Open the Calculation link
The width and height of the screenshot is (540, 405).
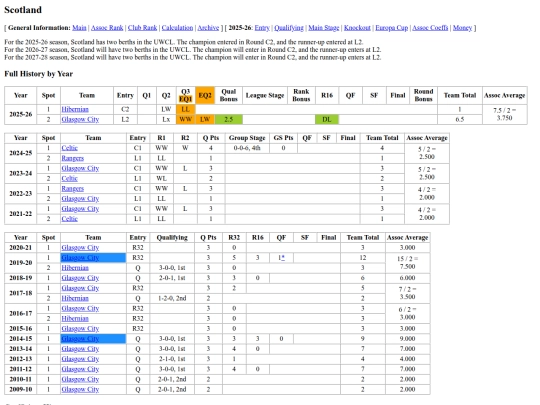177,28
